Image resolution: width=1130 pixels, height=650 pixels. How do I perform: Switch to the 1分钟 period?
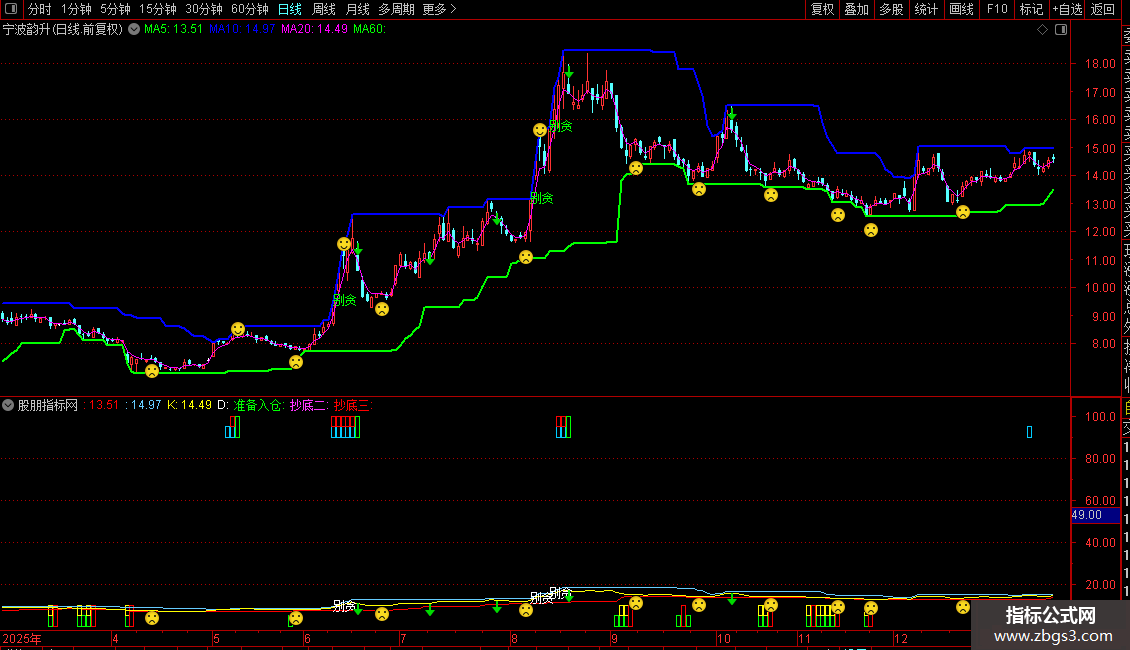click(x=76, y=9)
